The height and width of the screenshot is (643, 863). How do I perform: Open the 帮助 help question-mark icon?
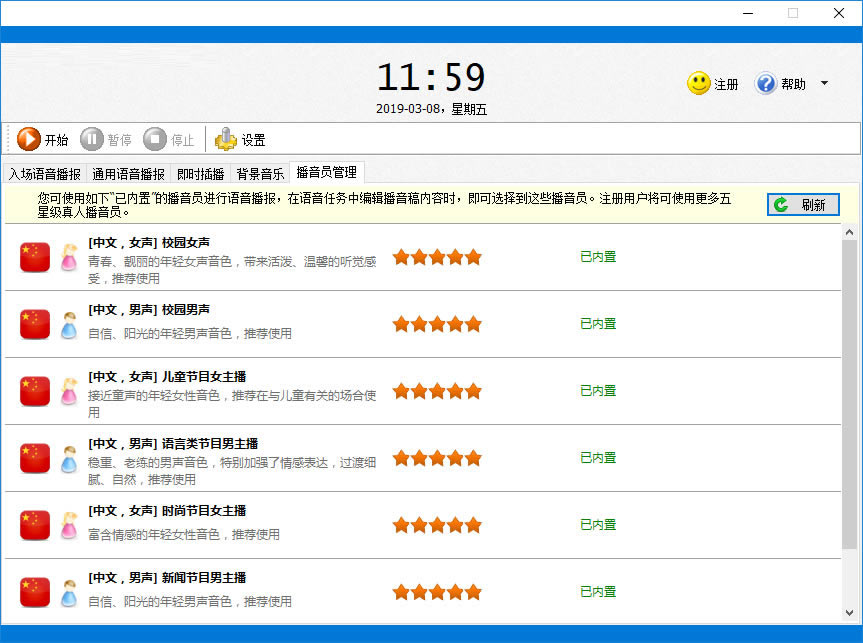[x=766, y=84]
